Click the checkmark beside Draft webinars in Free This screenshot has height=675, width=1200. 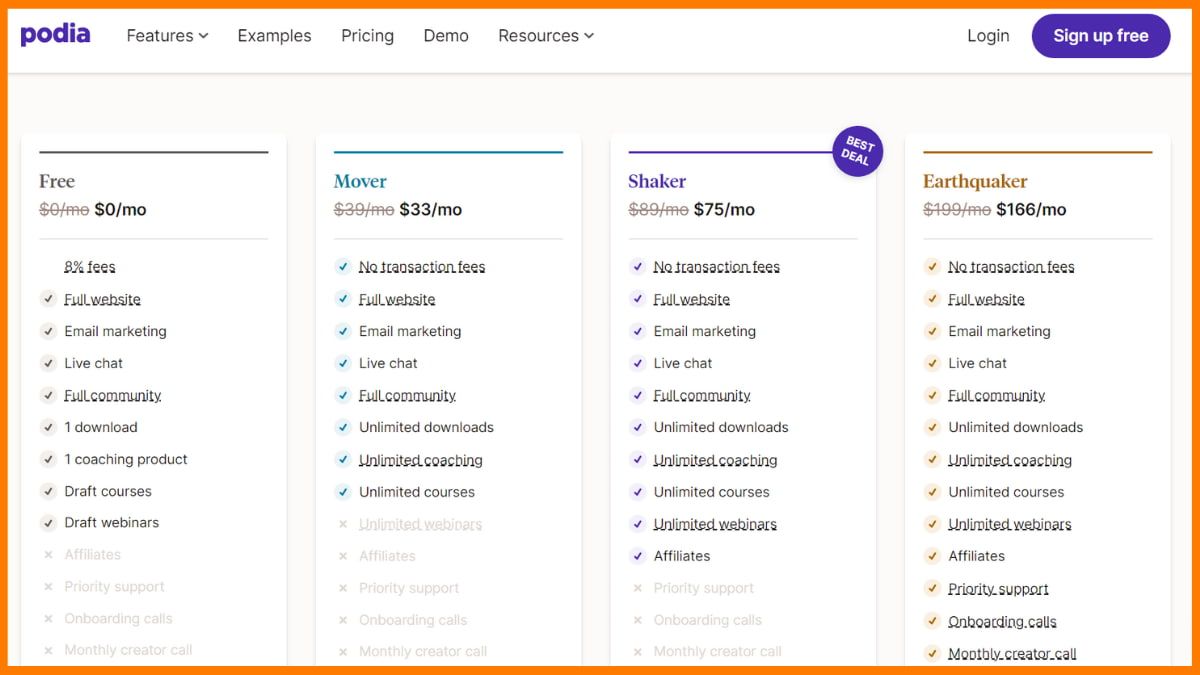point(48,523)
